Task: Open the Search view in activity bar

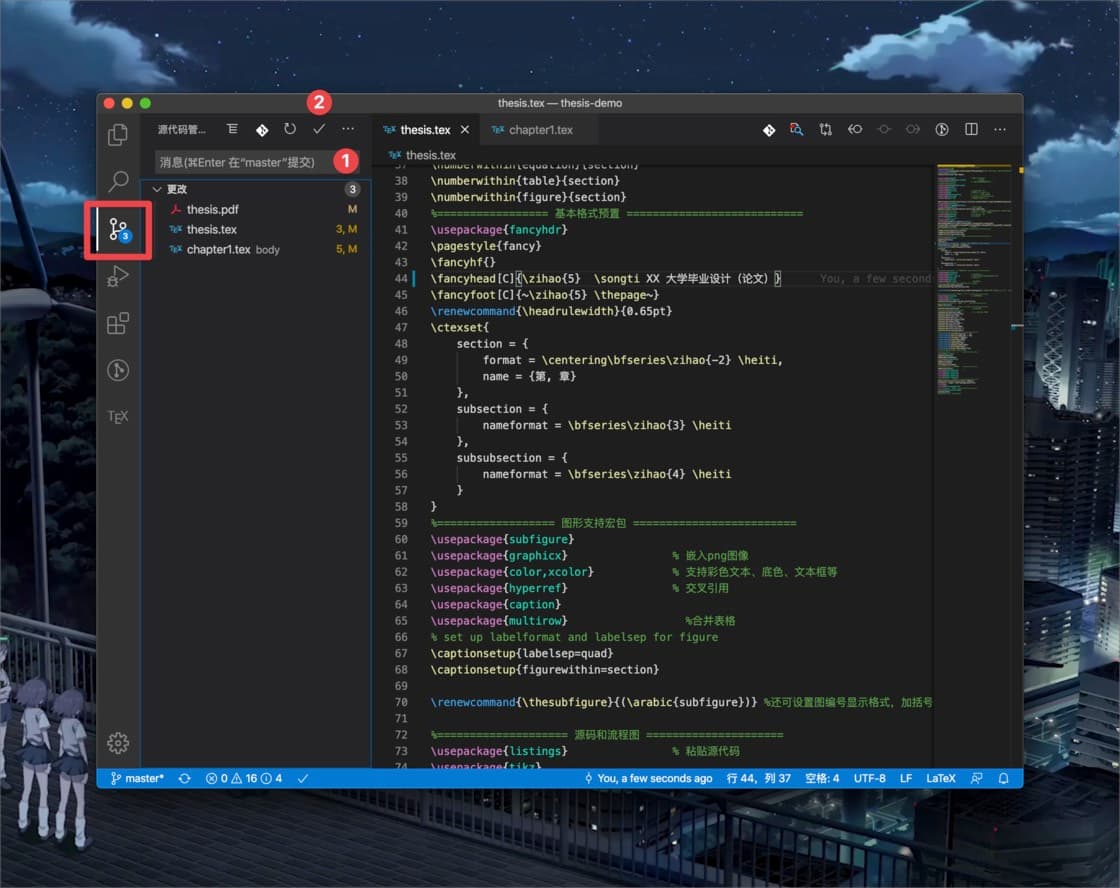Action: point(118,181)
